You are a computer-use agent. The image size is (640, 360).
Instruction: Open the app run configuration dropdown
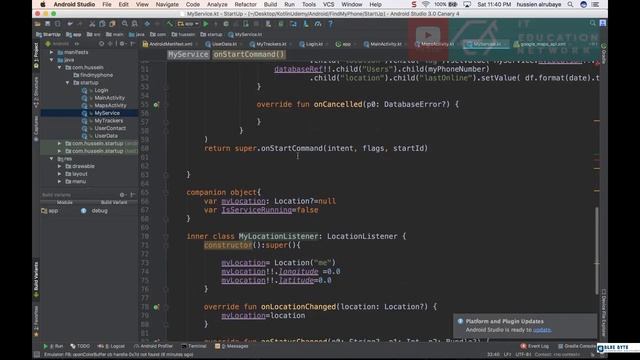[x=188, y=24]
